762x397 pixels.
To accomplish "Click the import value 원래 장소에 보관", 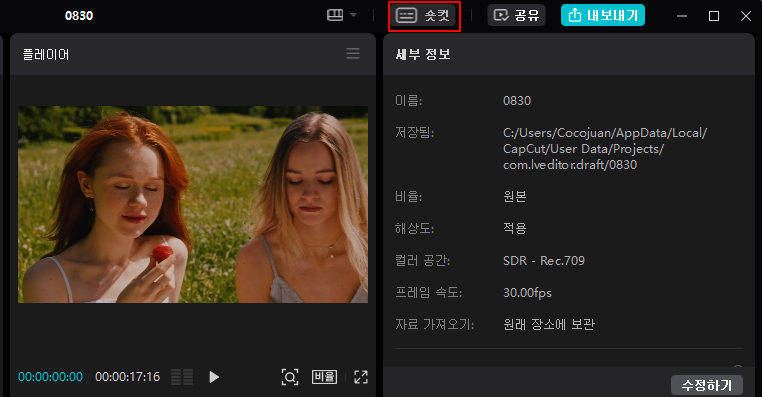I will tap(549, 324).
